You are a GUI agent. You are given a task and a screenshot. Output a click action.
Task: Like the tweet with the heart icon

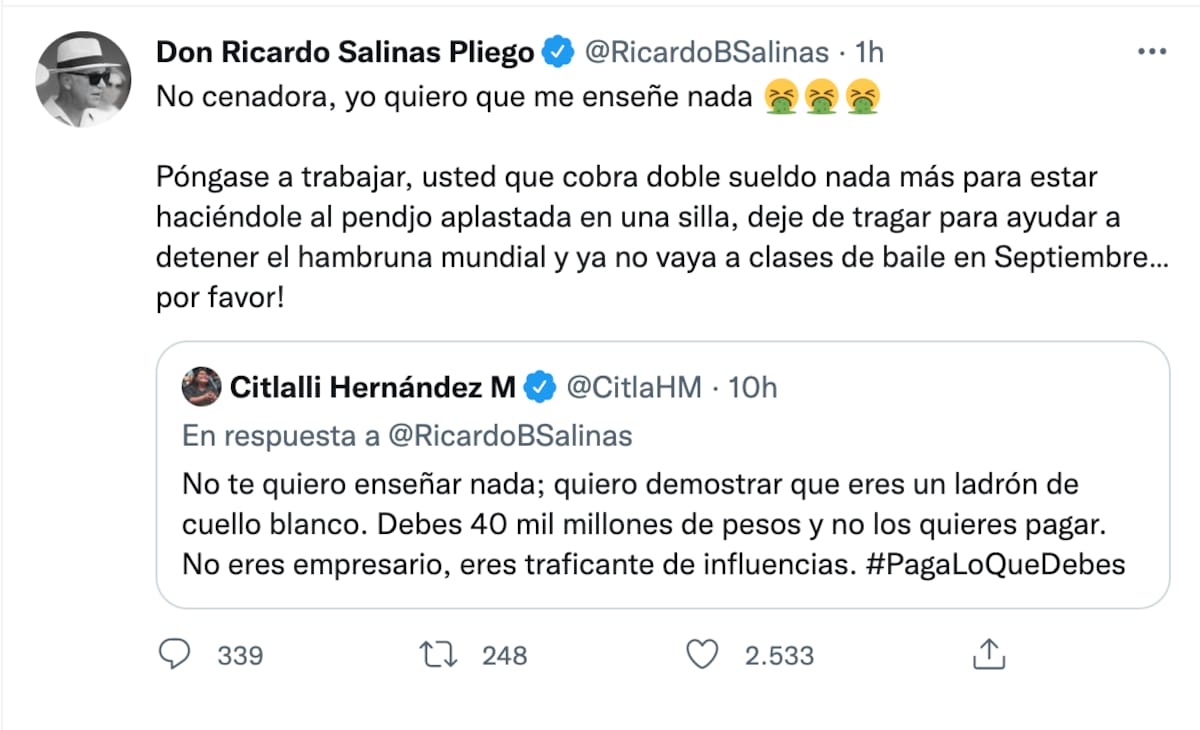coord(704,654)
